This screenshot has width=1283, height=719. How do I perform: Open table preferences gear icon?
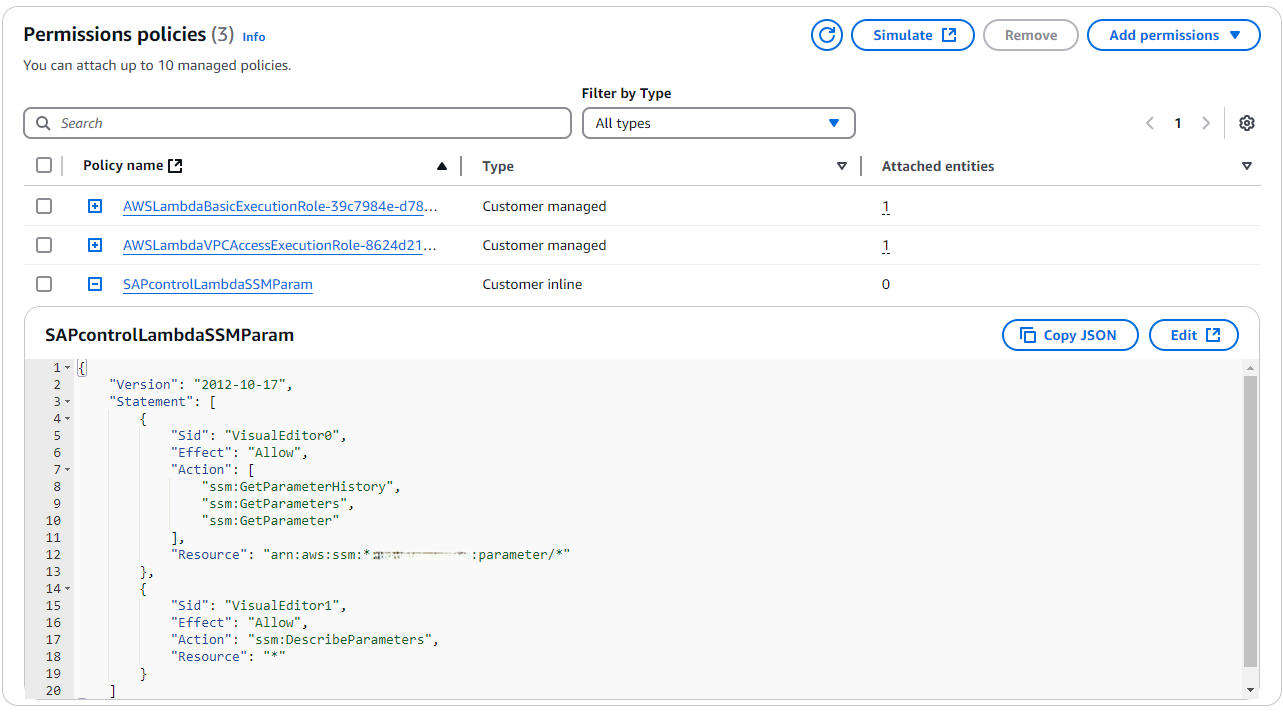1246,123
